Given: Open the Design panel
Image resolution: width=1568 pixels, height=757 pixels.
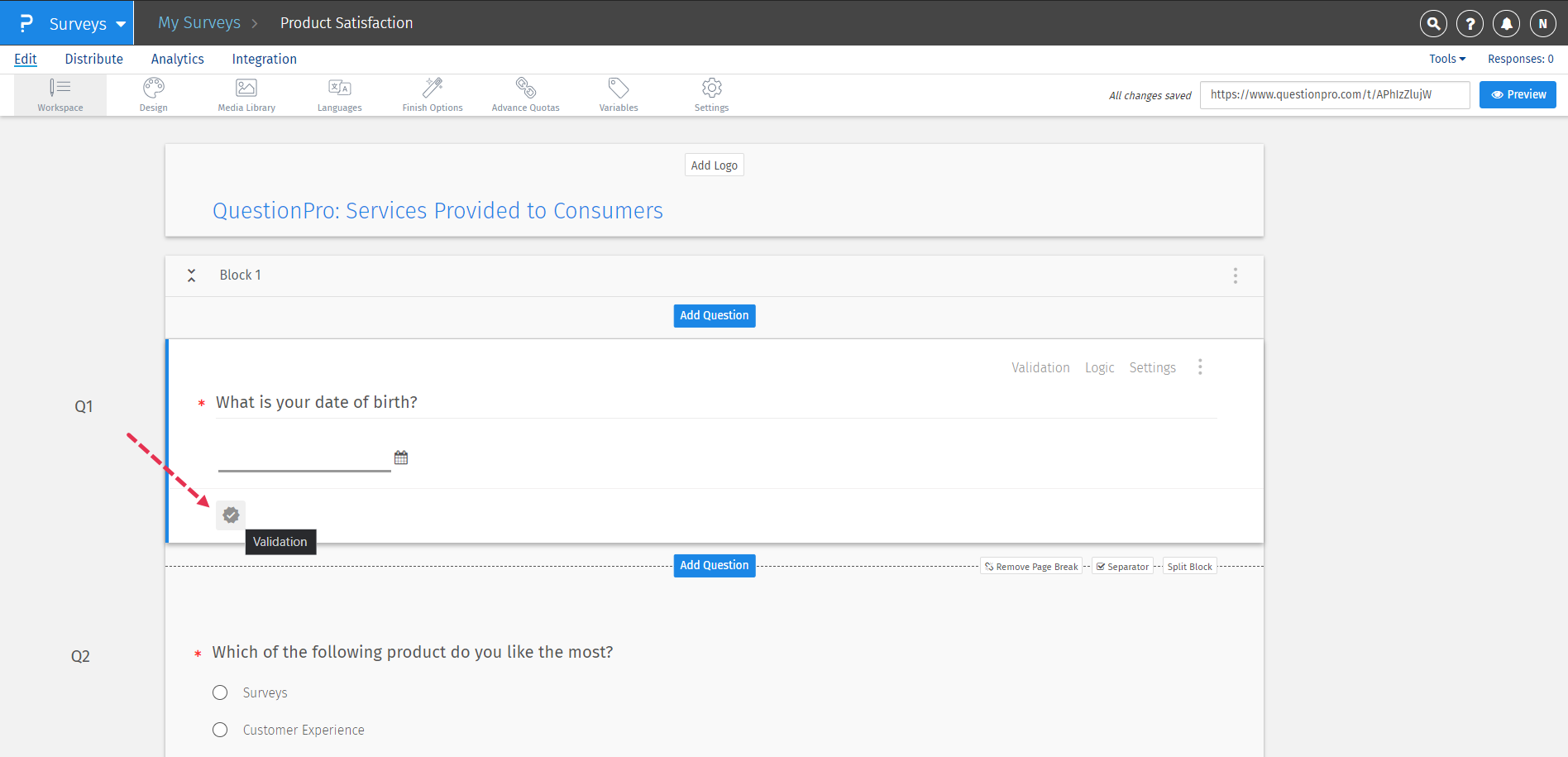Looking at the screenshot, I should coord(153,93).
